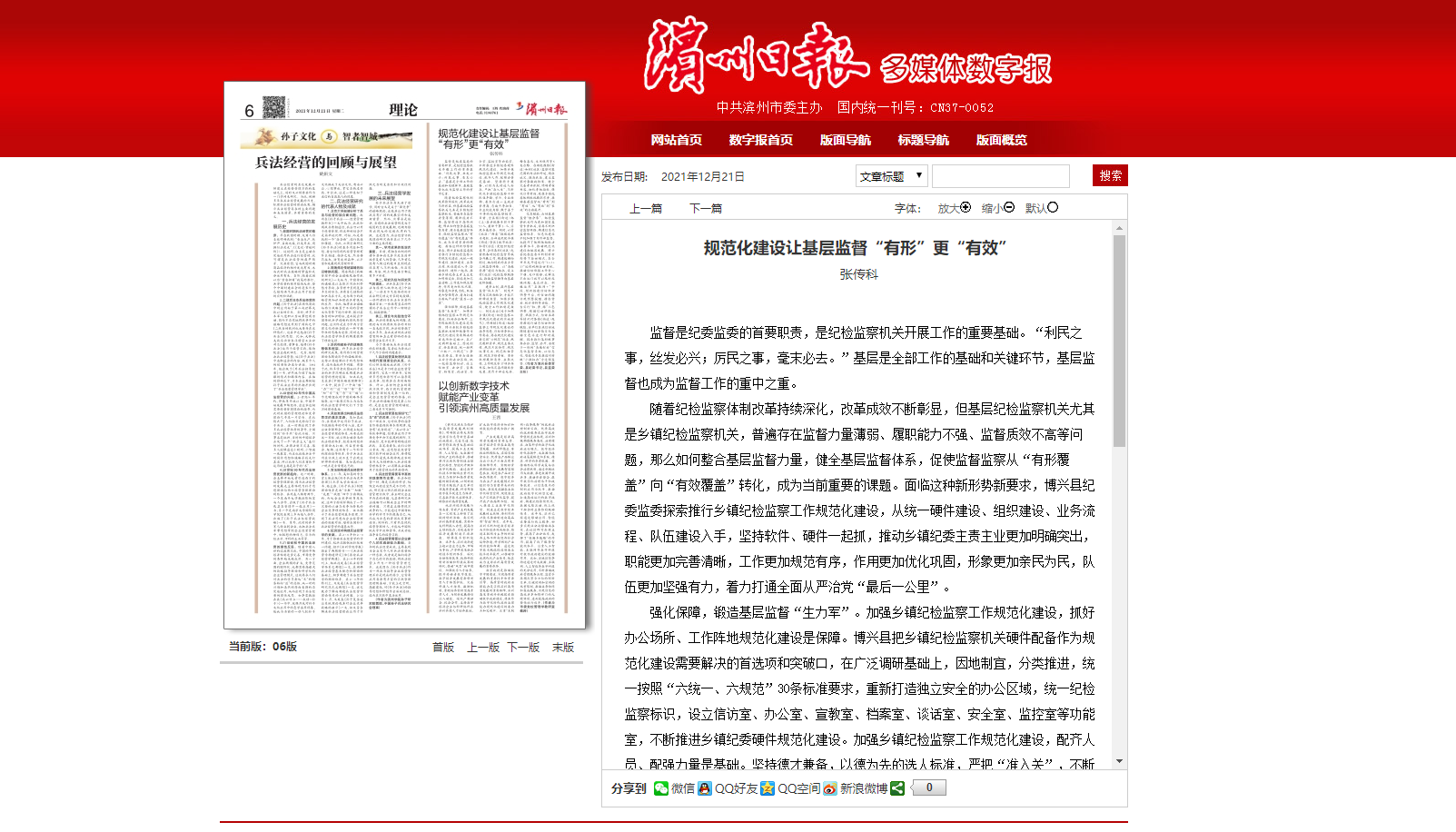Share to 新浪微博 icon
1456x832 pixels.
click(830, 788)
